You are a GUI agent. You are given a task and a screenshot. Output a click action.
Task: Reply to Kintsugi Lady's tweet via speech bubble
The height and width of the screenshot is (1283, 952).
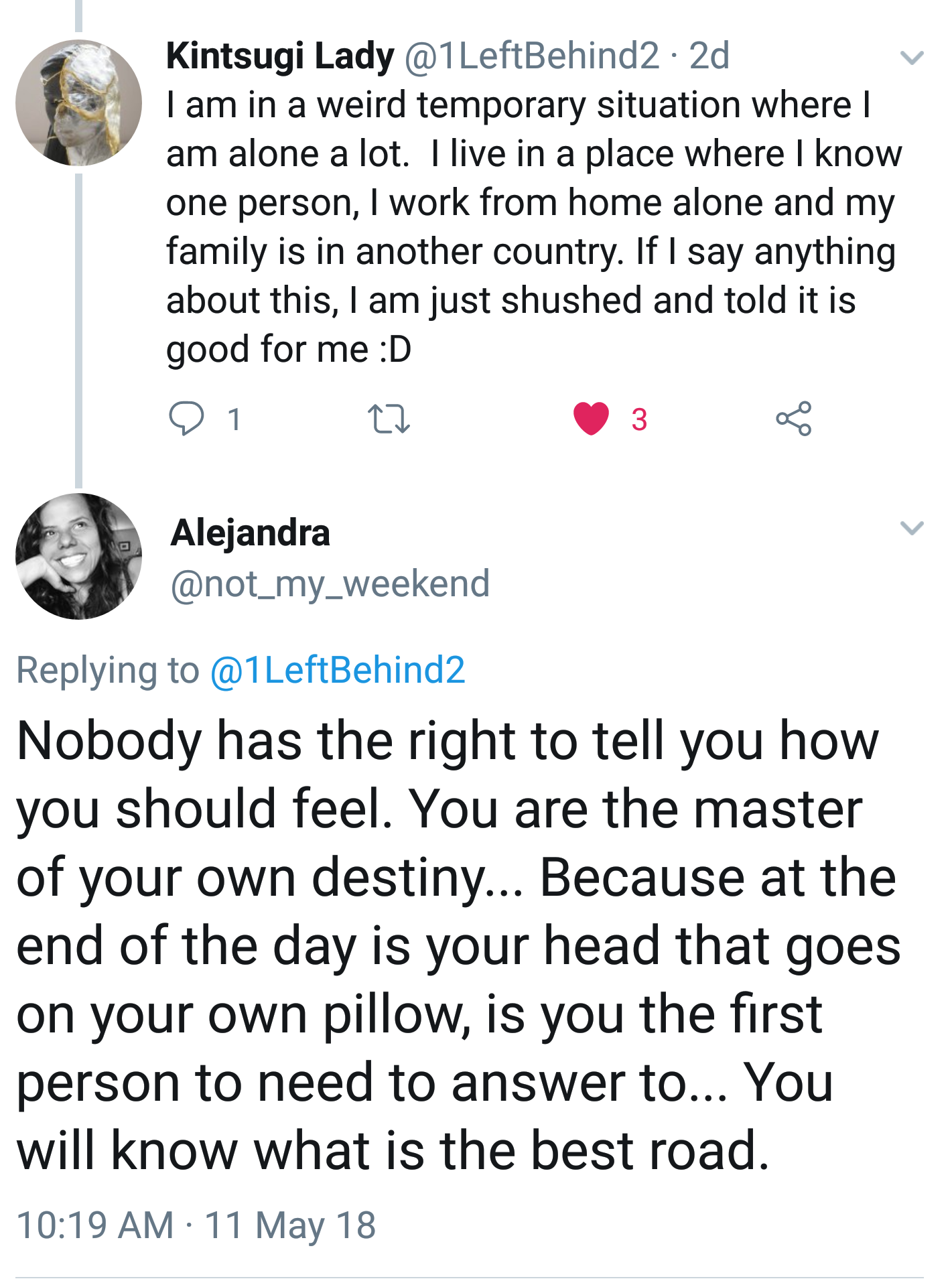[x=186, y=419]
